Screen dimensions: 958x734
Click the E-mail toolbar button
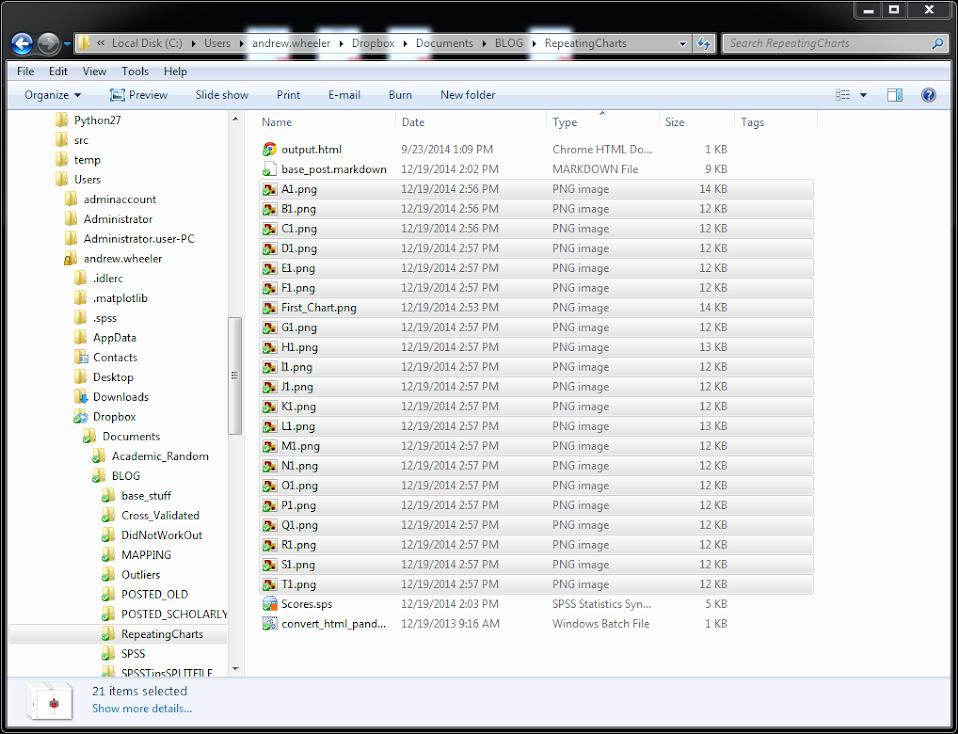[345, 95]
